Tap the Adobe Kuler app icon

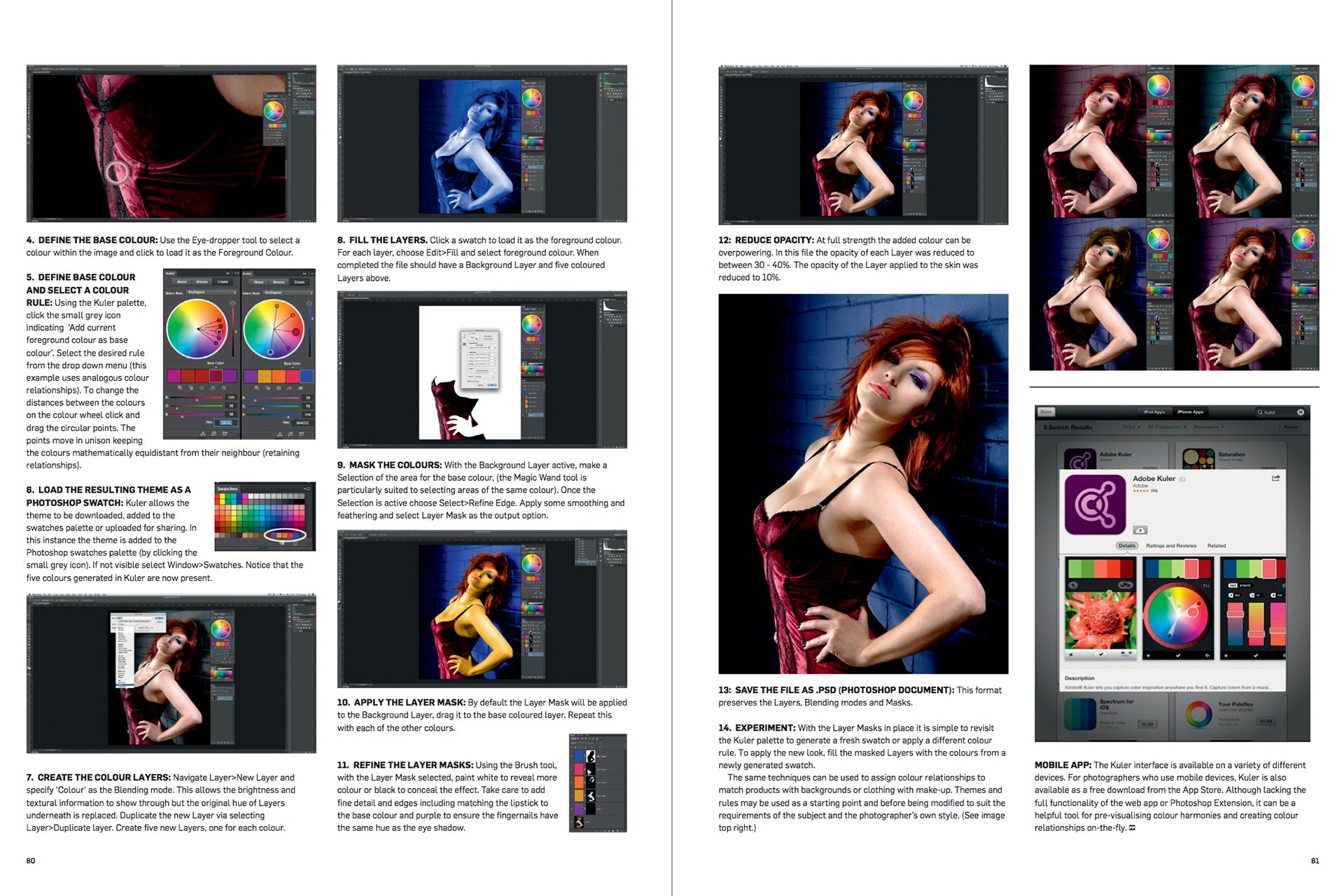click(1095, 505)
